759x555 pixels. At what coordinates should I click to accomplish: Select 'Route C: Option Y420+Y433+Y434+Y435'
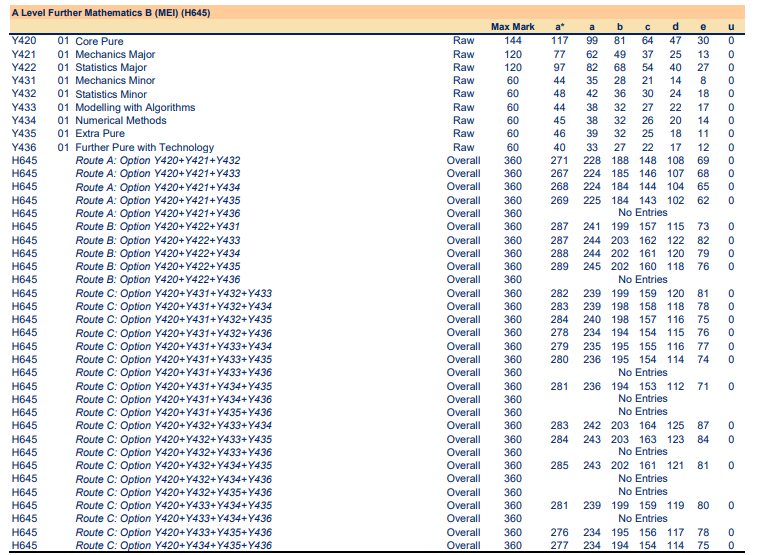[174, 505]
